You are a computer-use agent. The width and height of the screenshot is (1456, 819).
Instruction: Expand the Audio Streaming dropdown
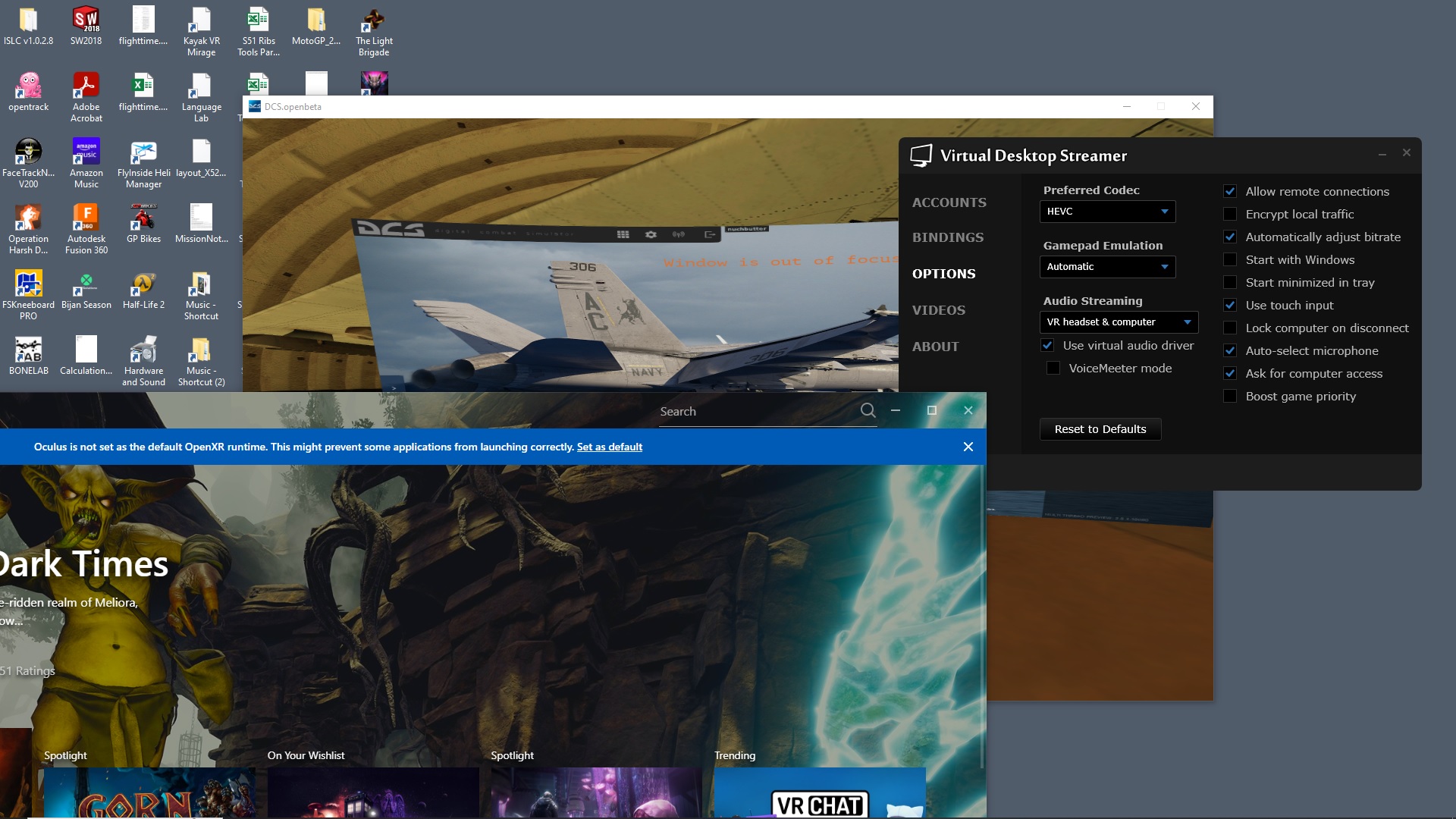point(1119,322)
